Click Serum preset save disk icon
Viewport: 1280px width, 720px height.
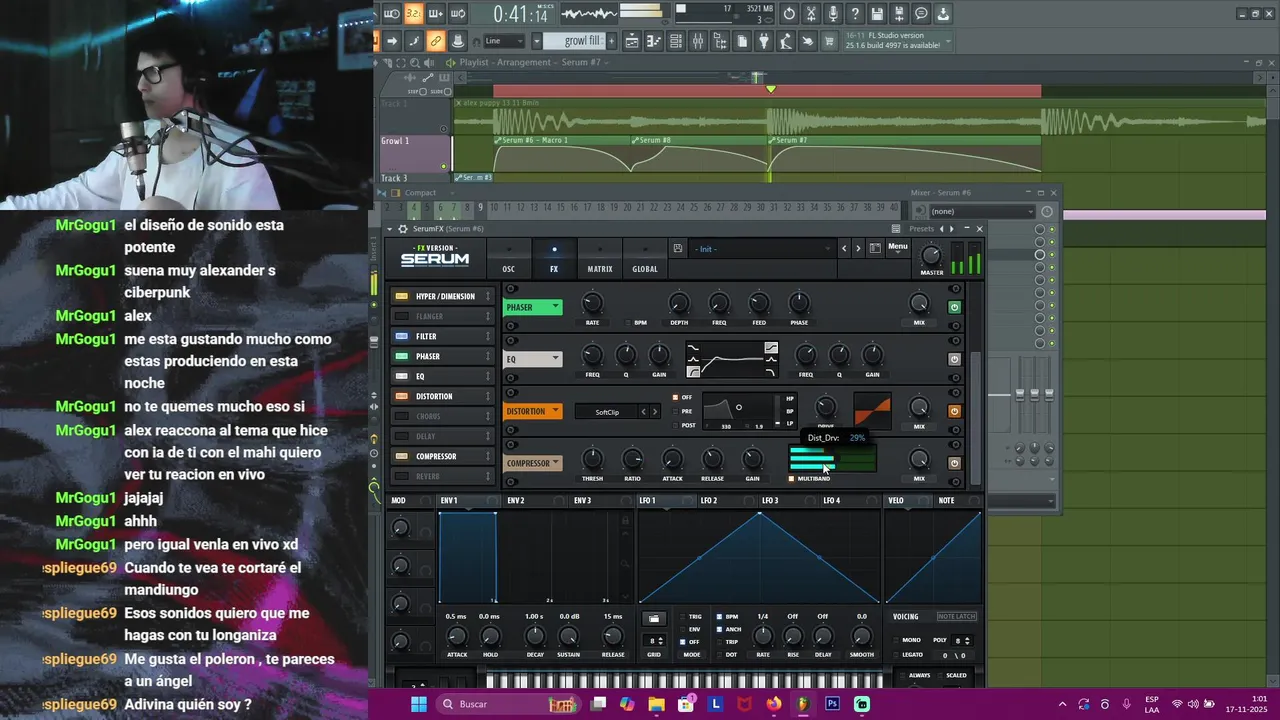pos(678,248)
